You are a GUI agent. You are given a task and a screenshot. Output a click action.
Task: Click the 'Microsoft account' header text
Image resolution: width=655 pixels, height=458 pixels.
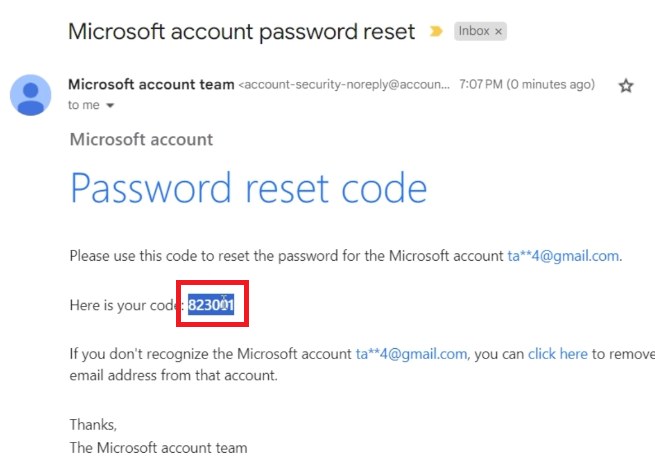[x=141, y=139]
